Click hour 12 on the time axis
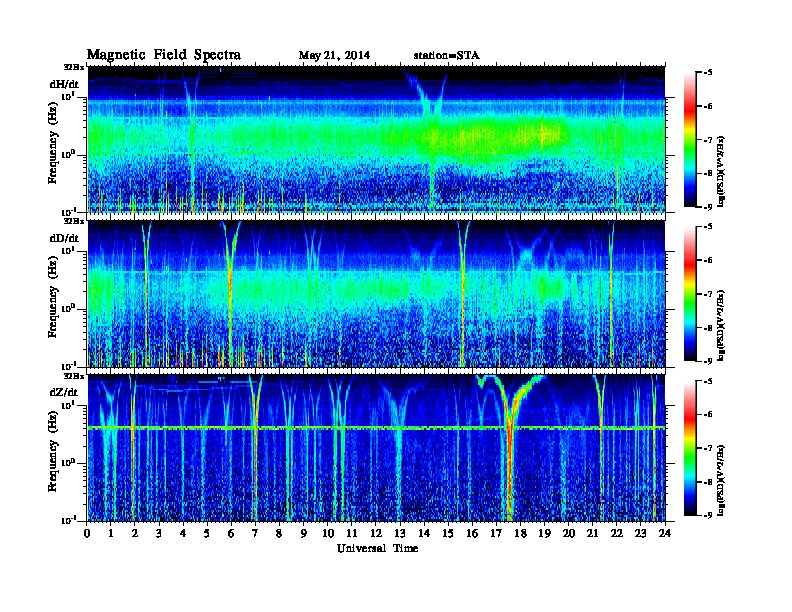 point(376,533)
